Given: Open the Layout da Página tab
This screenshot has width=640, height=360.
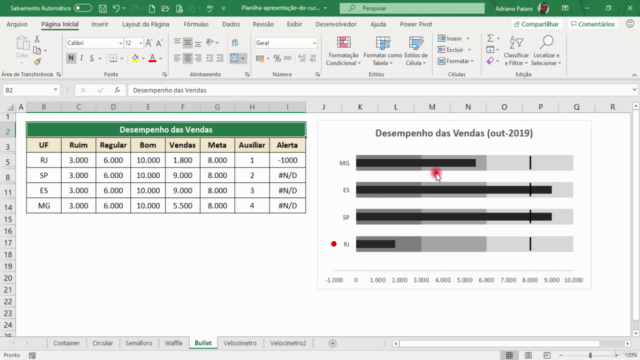Looking at the screenshot, I should 146,24.
